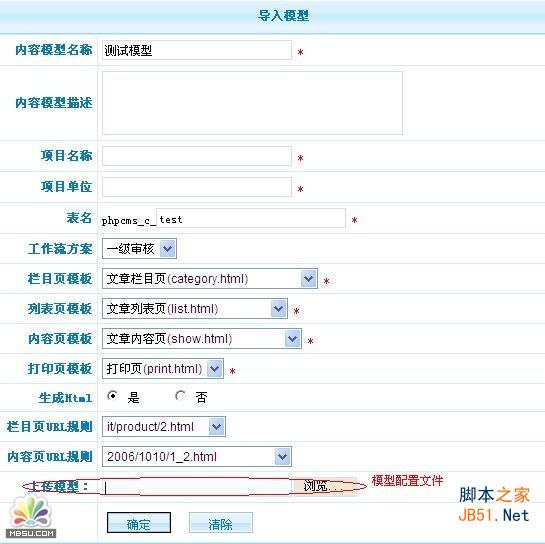Click the 上传模型 file path field

pos(197,487)
